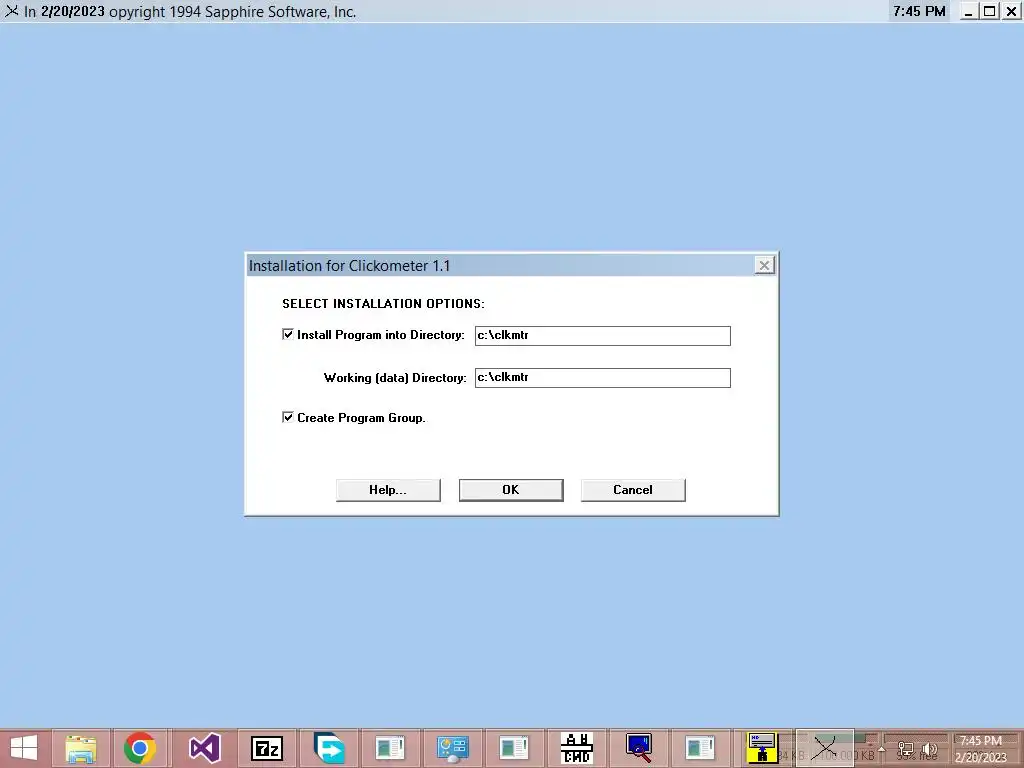The width and height of the screenshot is (1024, 768).
Task: Toggle the Install Program into Directory checkbox
Action: (288, 334)
